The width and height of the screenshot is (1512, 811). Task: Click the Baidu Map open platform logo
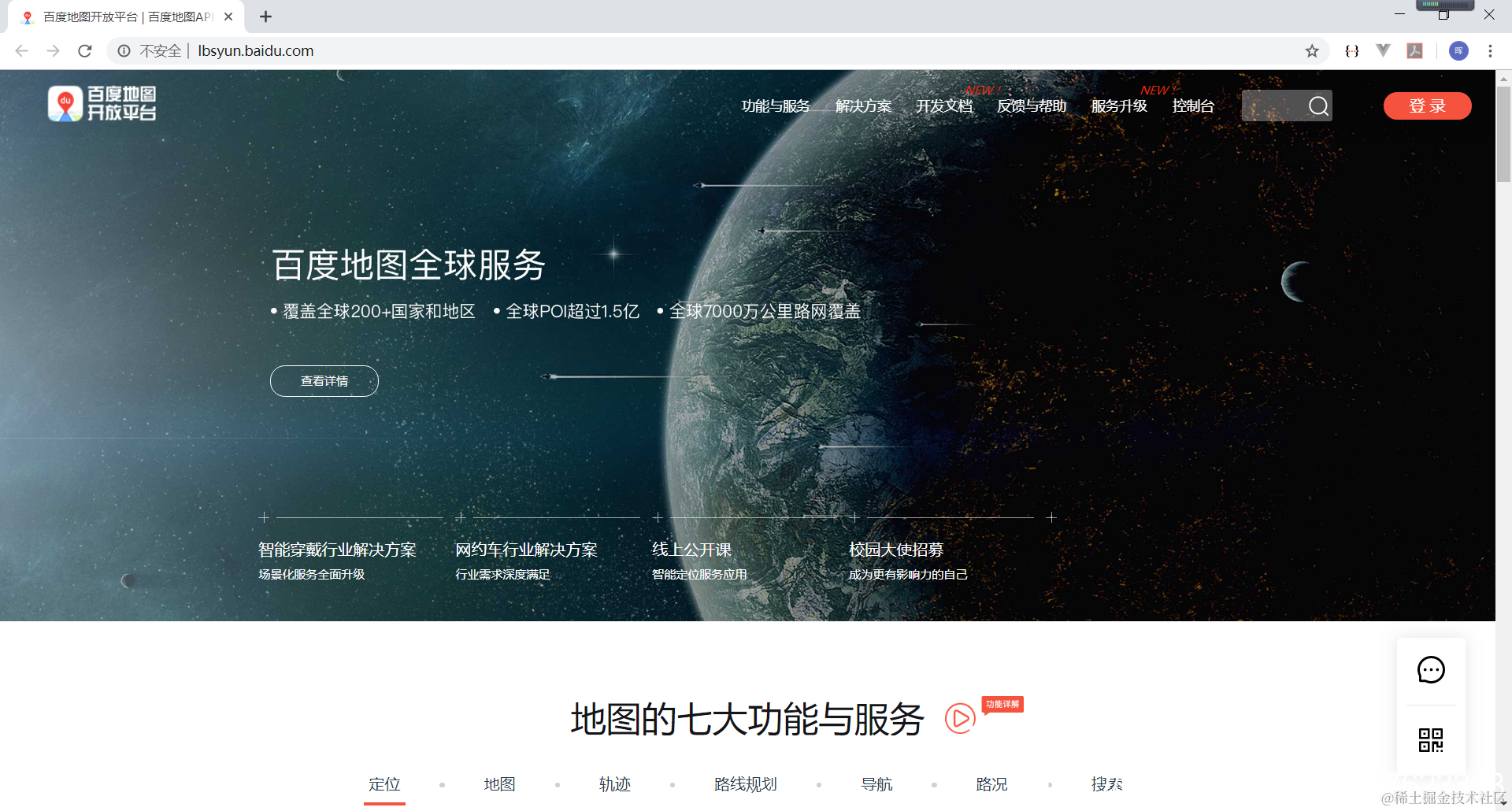click(102, 103)
